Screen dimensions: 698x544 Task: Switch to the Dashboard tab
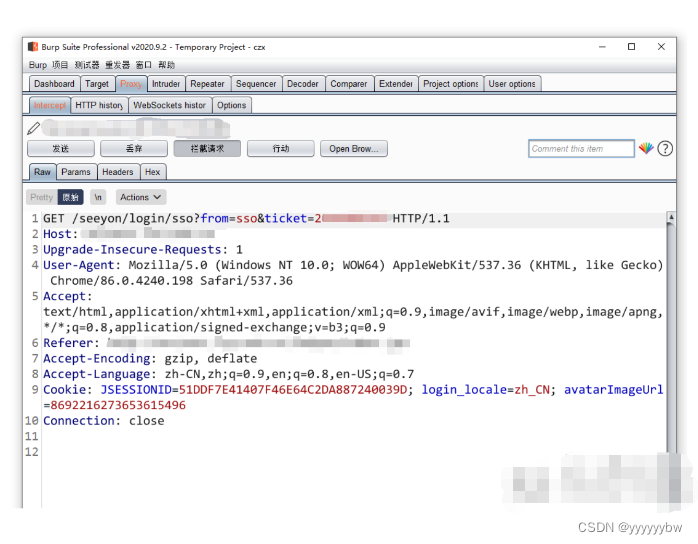click(x=54, y=84)
